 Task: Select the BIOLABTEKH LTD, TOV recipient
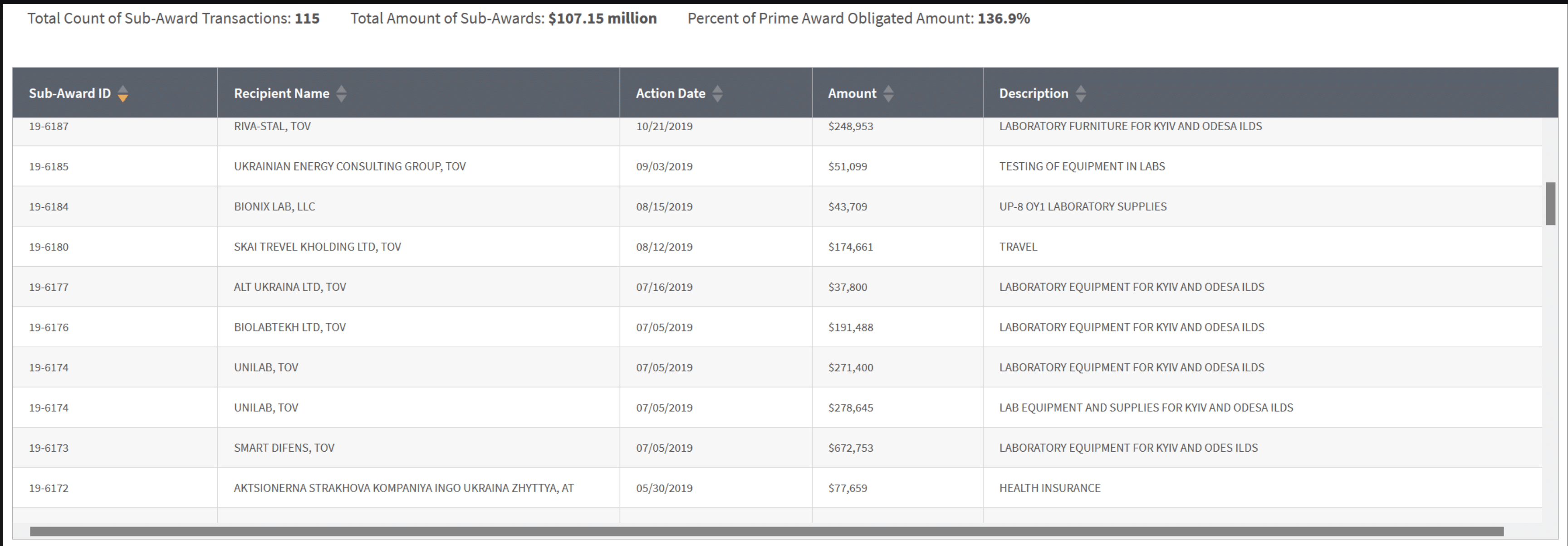pyautogui.click(x=290, y=327)
